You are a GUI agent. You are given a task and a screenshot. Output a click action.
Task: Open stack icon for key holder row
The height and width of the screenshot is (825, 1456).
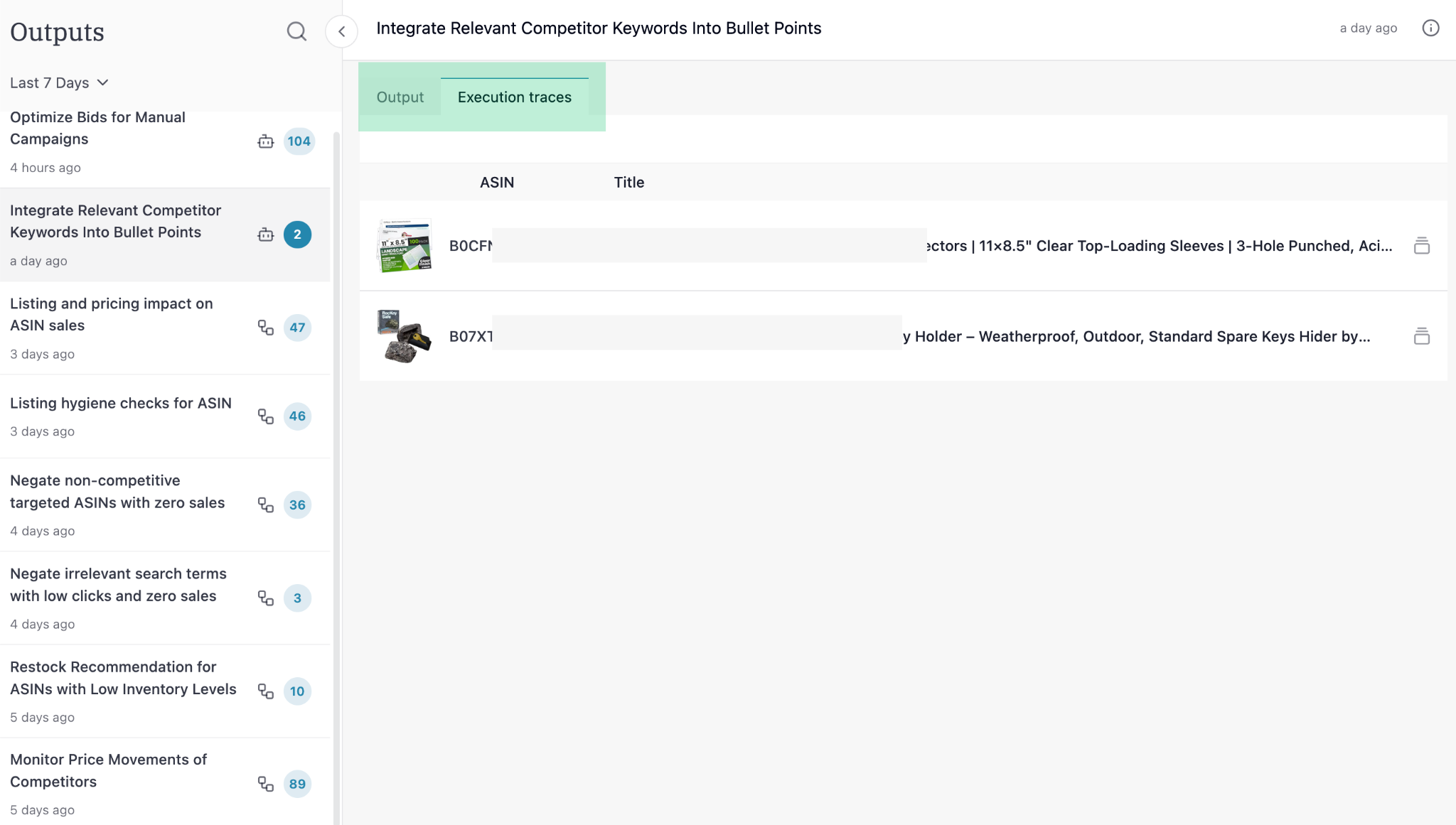(1421, 336)
